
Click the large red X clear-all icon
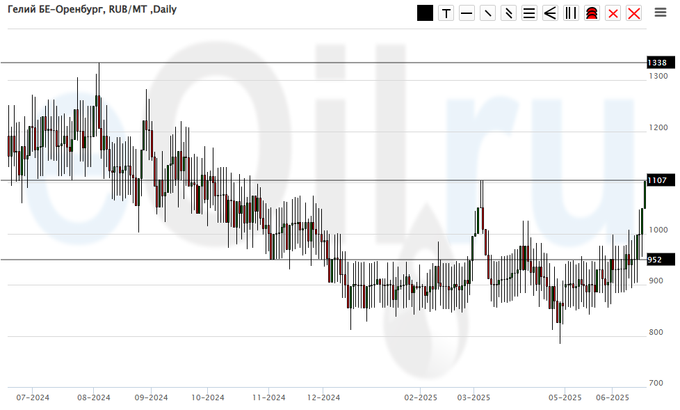coord(633,13)
